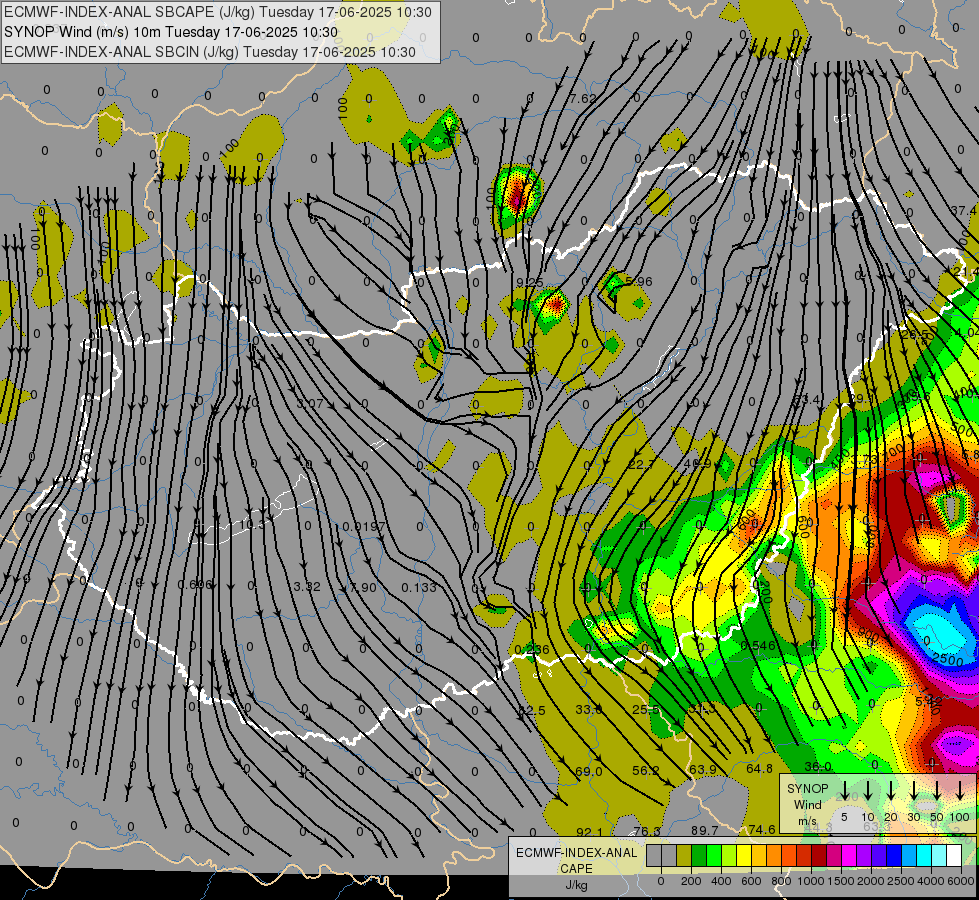
Task: Click the ECMWF-INDEX-ANAL CAPE legend label
Action: (576, 860)
